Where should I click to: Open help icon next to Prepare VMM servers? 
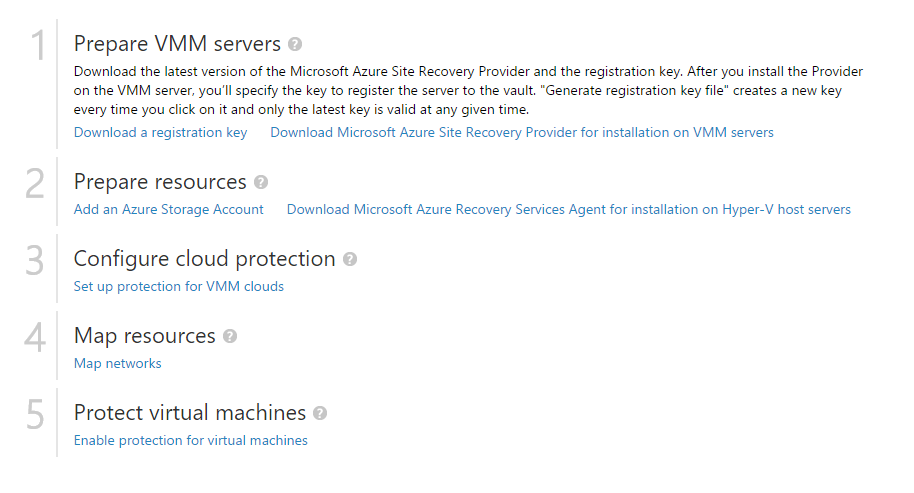[x=295, y=44]
